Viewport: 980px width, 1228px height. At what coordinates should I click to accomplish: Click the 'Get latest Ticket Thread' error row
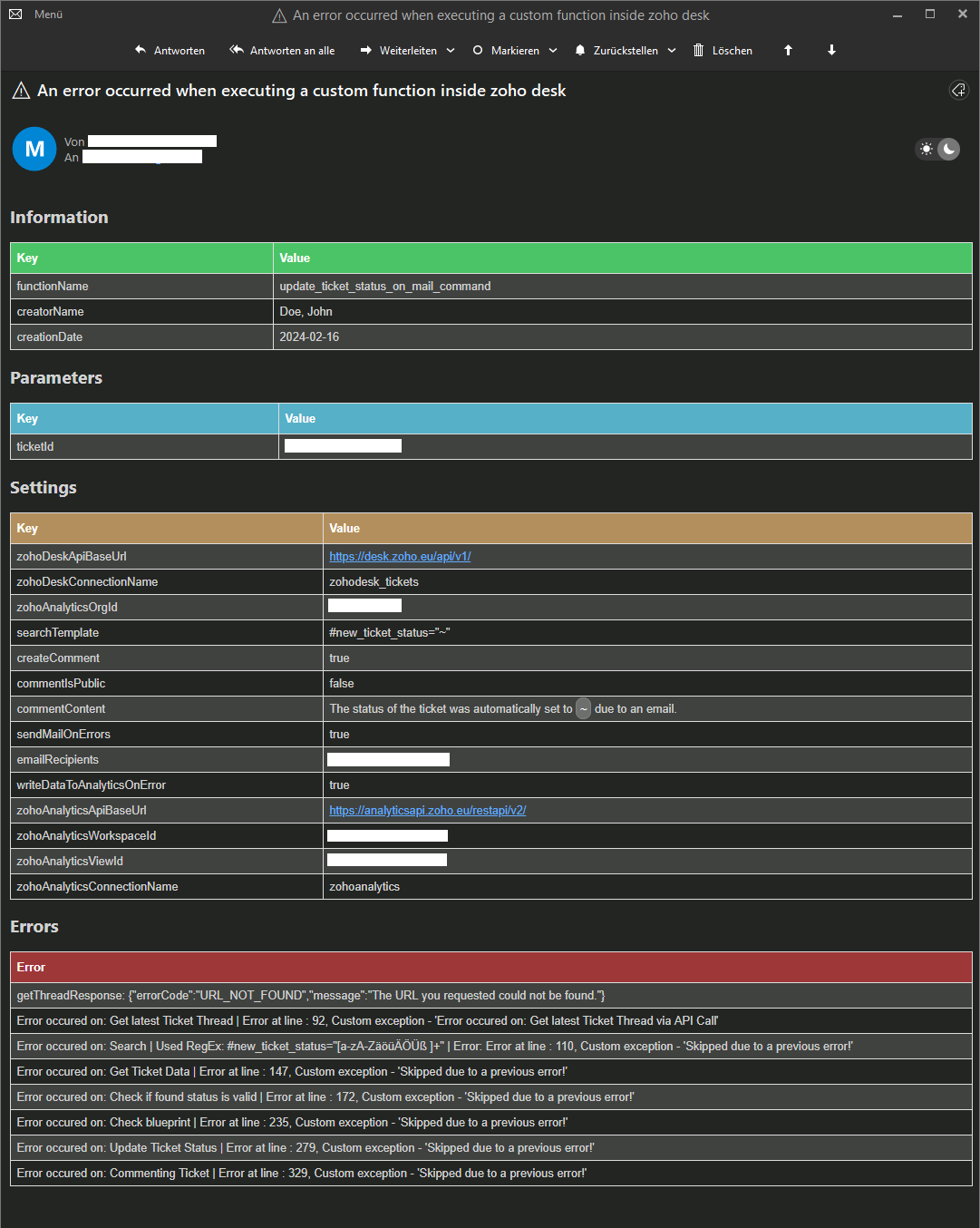[491, 1020]
